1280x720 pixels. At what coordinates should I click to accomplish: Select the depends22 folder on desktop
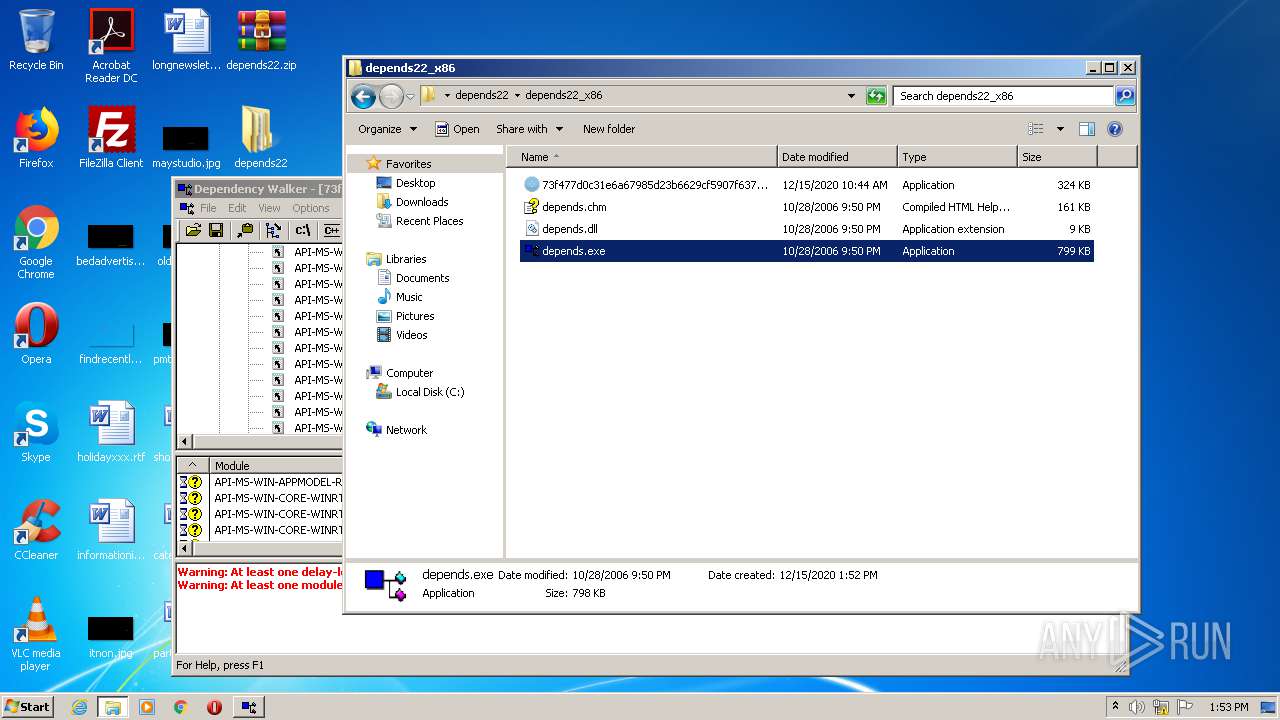(x=260, y=138)
